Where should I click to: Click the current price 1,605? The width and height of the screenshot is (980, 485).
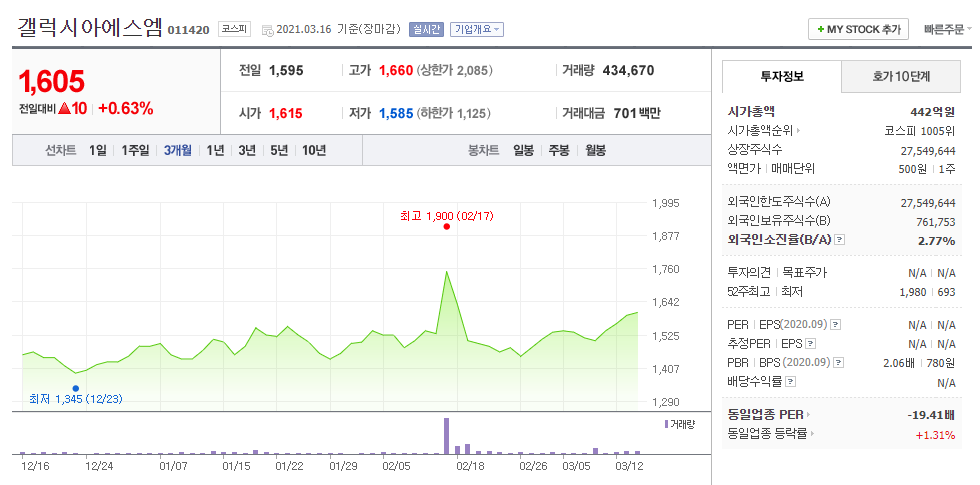51,82
